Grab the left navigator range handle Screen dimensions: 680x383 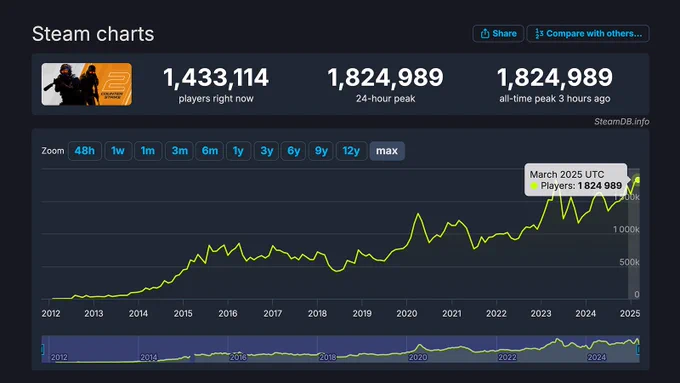42,349
